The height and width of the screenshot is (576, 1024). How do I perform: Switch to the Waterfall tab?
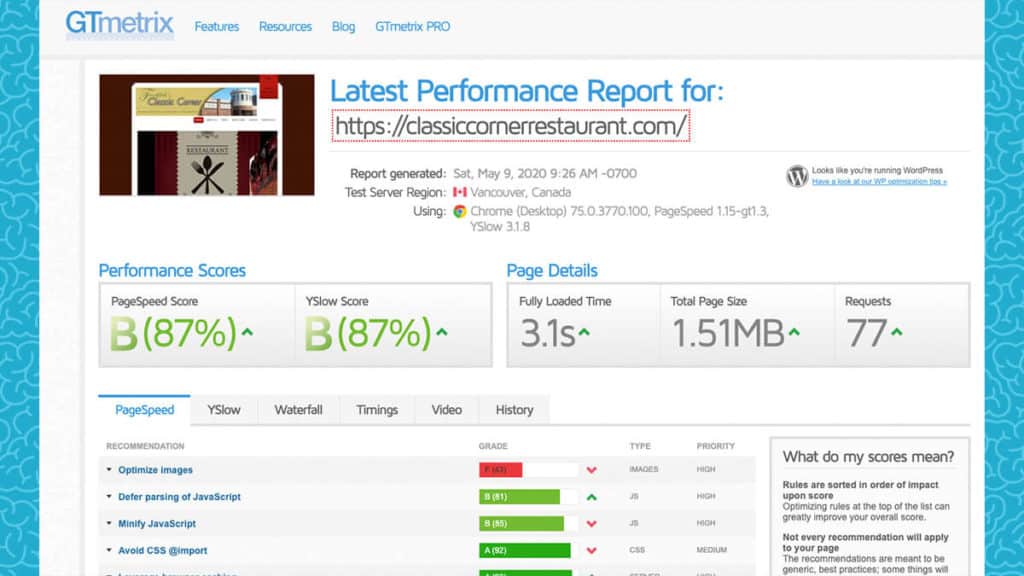coord(298,410)
